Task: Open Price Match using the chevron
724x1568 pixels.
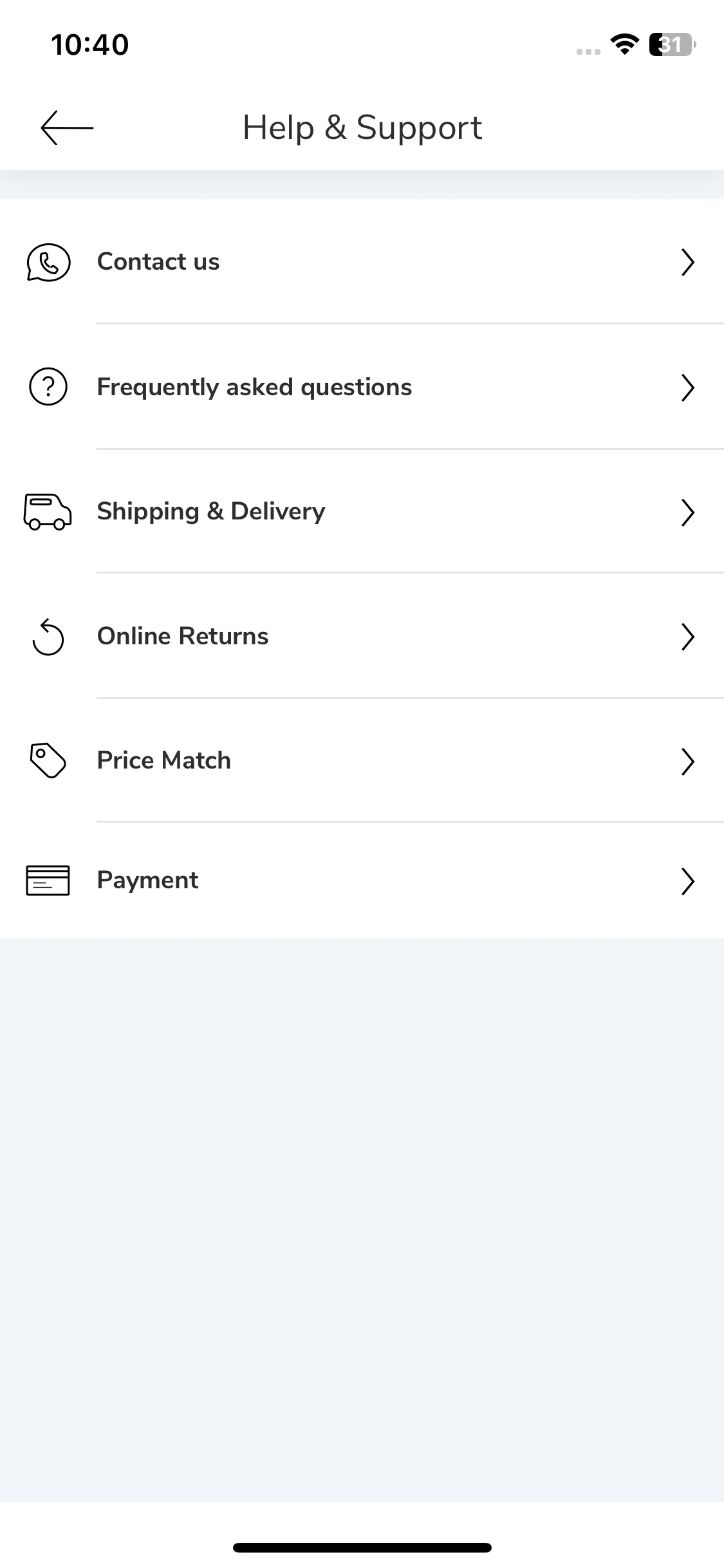Action: pos(688,761)
